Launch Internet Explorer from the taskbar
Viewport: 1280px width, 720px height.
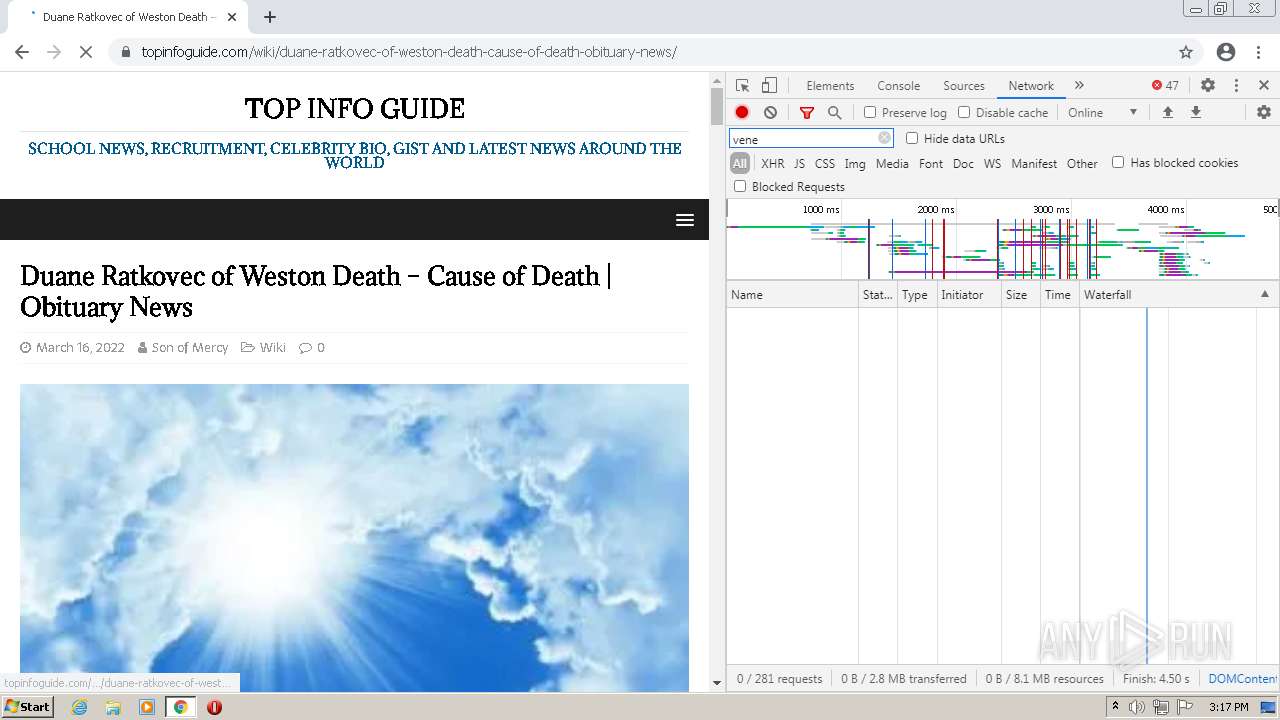(80, 707)
